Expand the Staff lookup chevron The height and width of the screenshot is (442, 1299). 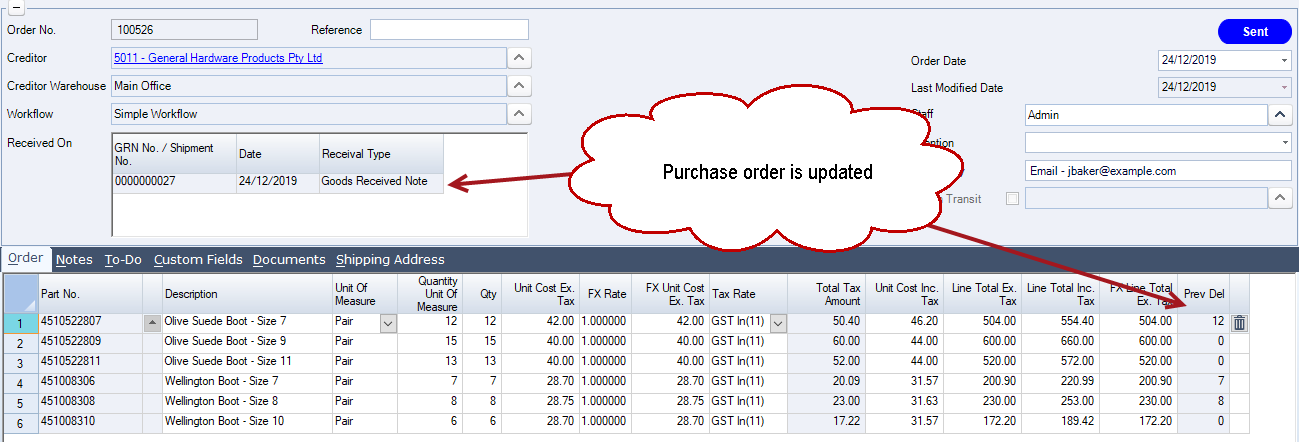pyautogui.click(x=1281, y=115)
